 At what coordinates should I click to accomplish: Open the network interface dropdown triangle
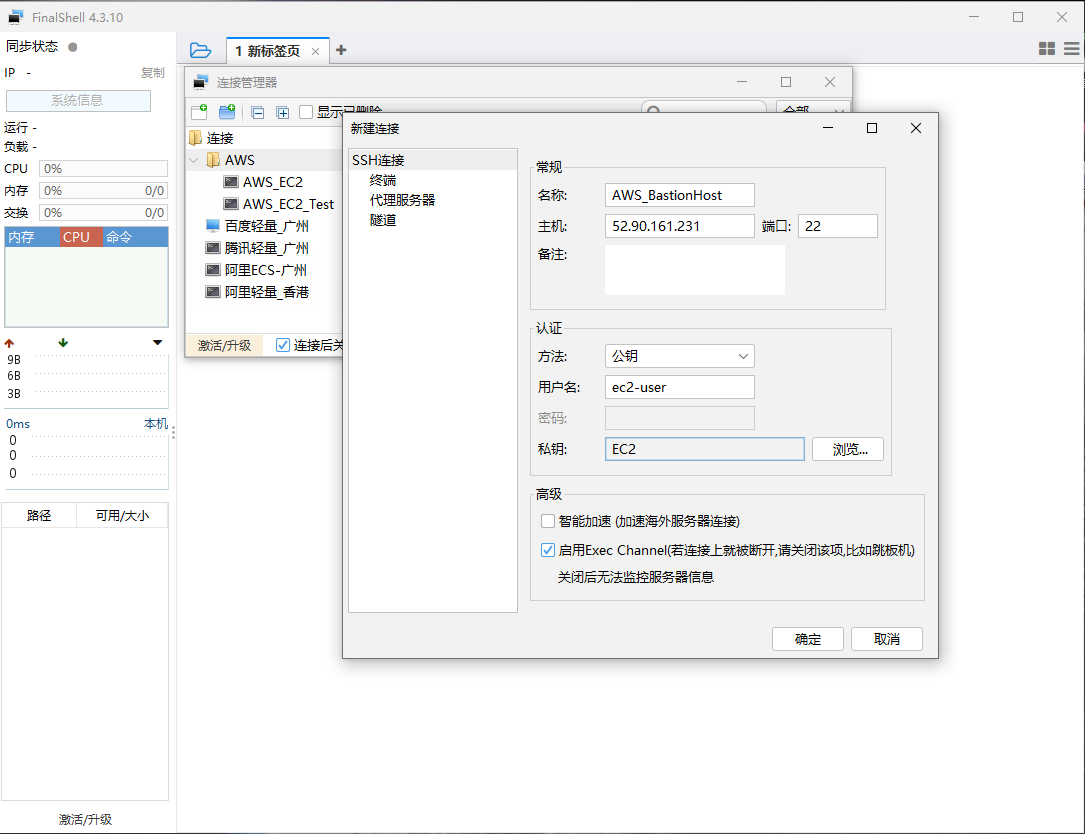click(158, 343)
